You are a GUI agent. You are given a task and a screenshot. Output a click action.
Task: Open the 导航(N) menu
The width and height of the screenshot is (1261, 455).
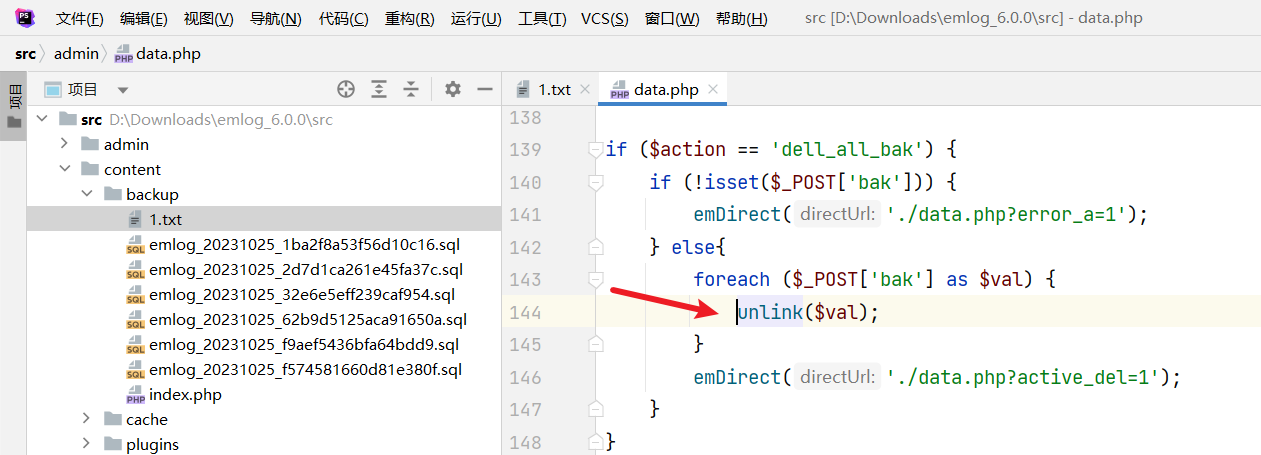point(275,19)
